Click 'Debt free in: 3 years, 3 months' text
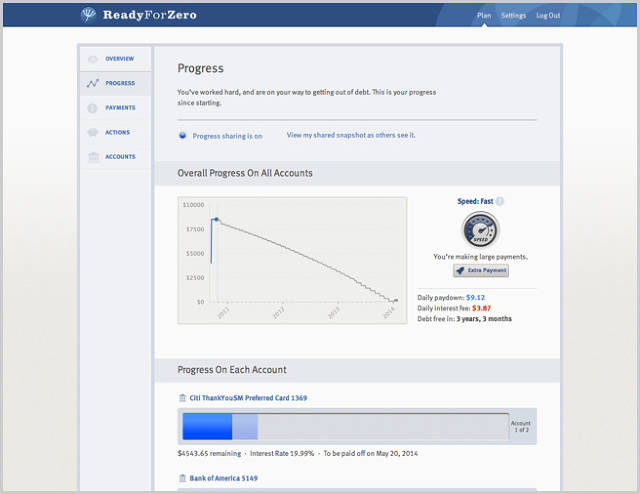Viewport: 640px width, 494px height. [464, 319]
